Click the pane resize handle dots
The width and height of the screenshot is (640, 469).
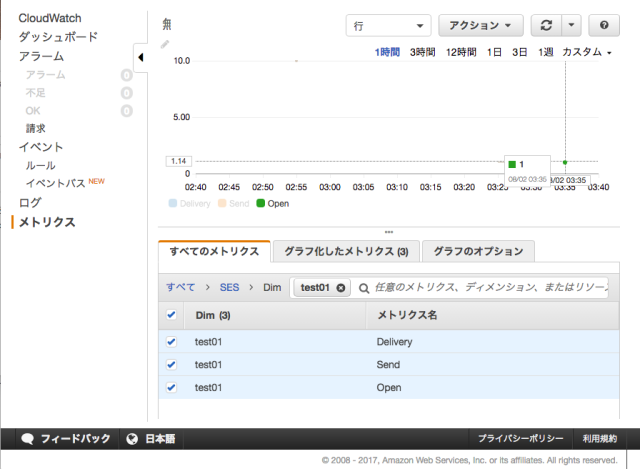click(389, 232)
